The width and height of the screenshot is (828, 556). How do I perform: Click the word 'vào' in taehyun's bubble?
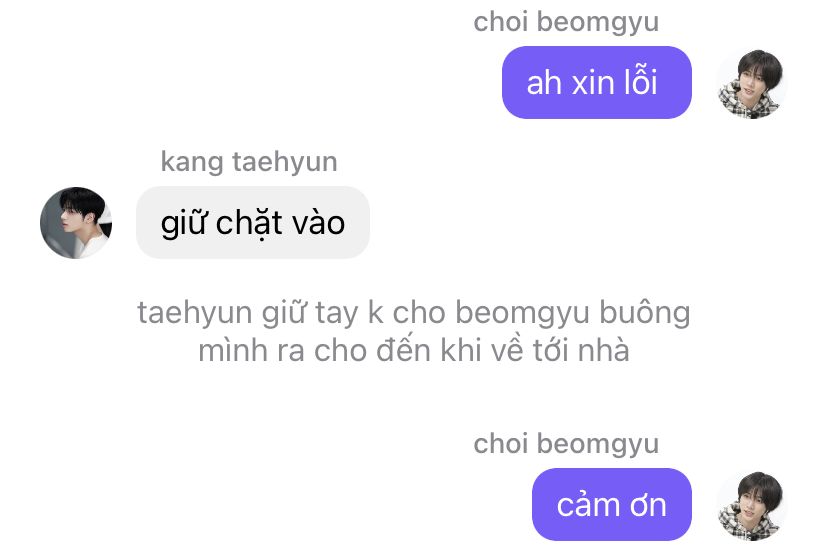tap(318, 223)
